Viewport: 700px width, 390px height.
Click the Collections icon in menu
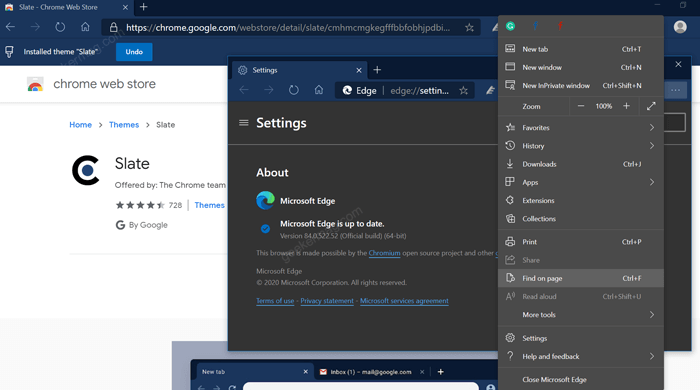pyautogui.click(x=510, y=219)
